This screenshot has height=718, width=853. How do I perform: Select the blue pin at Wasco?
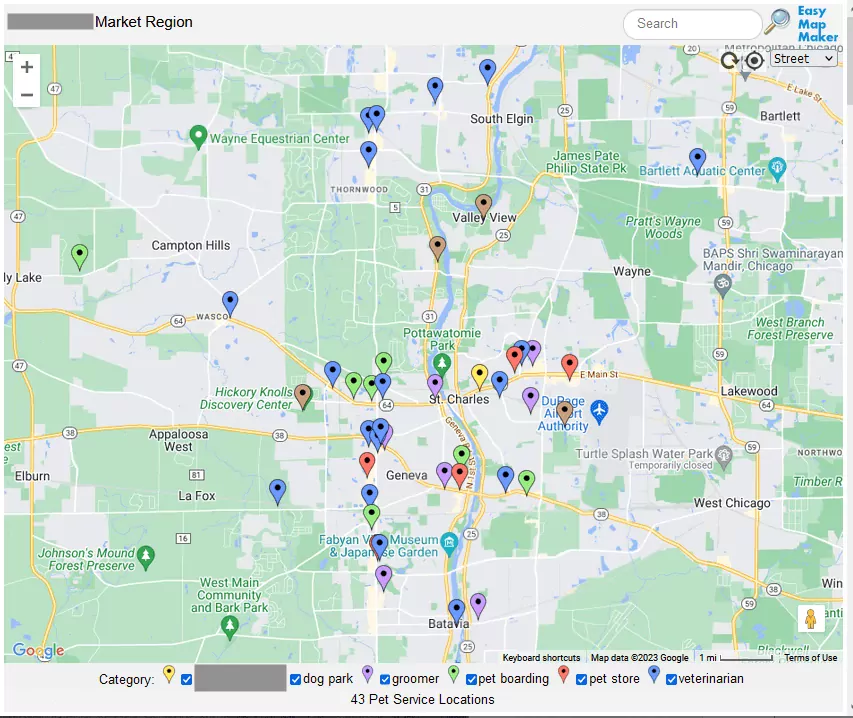tap(230, 302)
